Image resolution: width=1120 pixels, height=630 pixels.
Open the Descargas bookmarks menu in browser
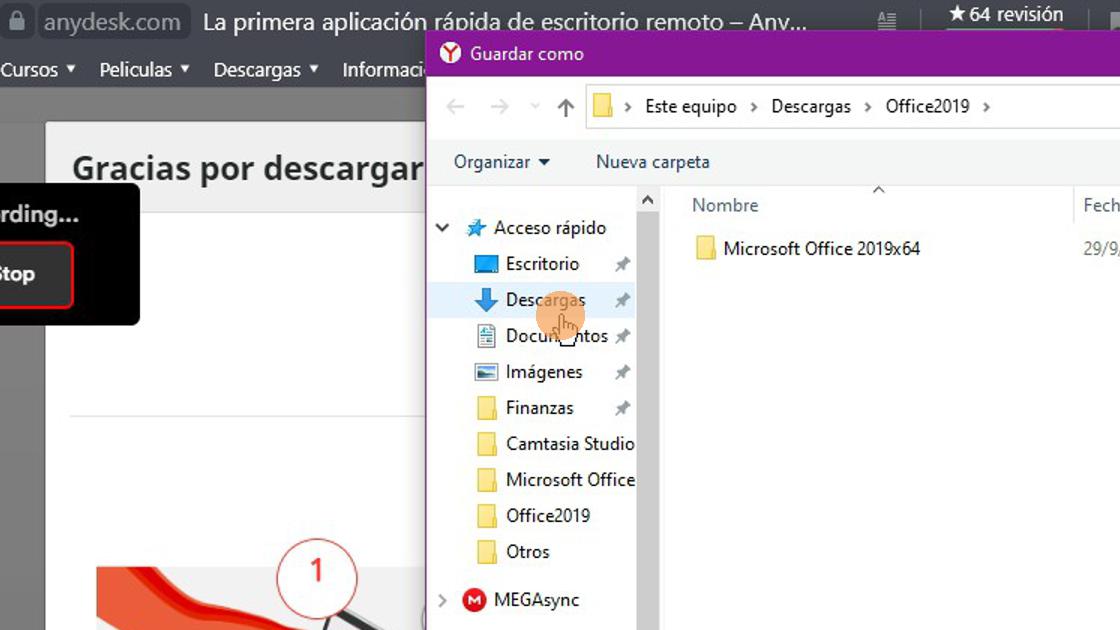point(266,69)
